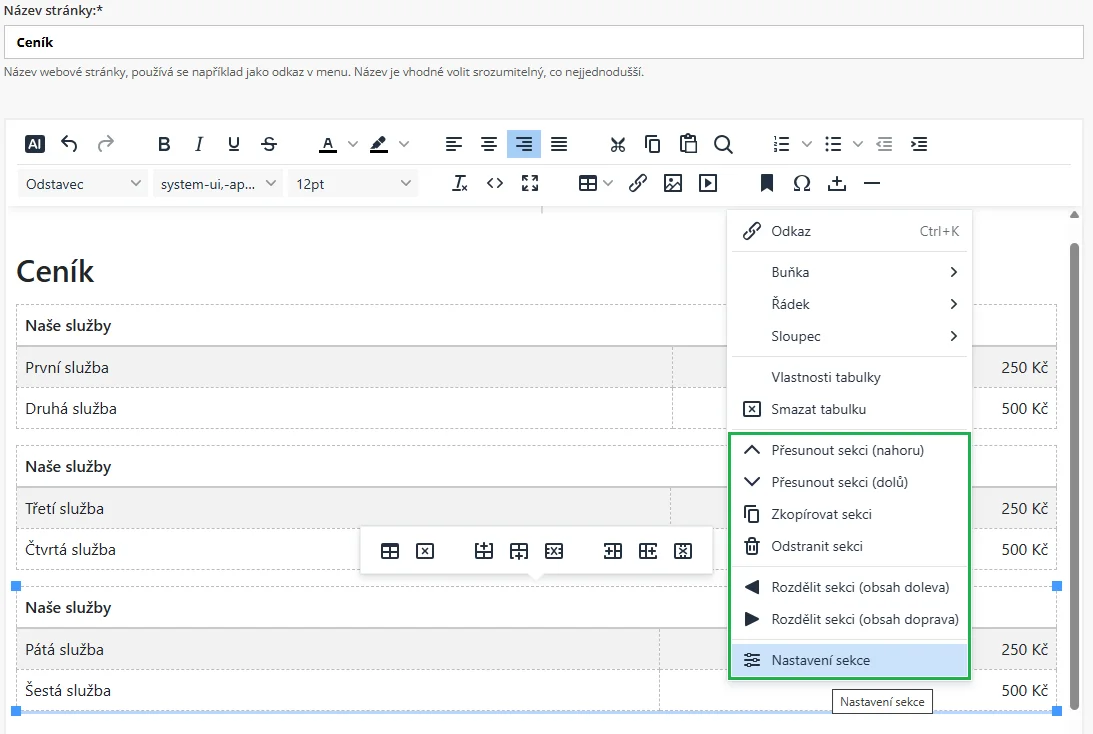The image size is (1093, 734).
Task: Insert image using the picture icon
Action: click(673, 183)
